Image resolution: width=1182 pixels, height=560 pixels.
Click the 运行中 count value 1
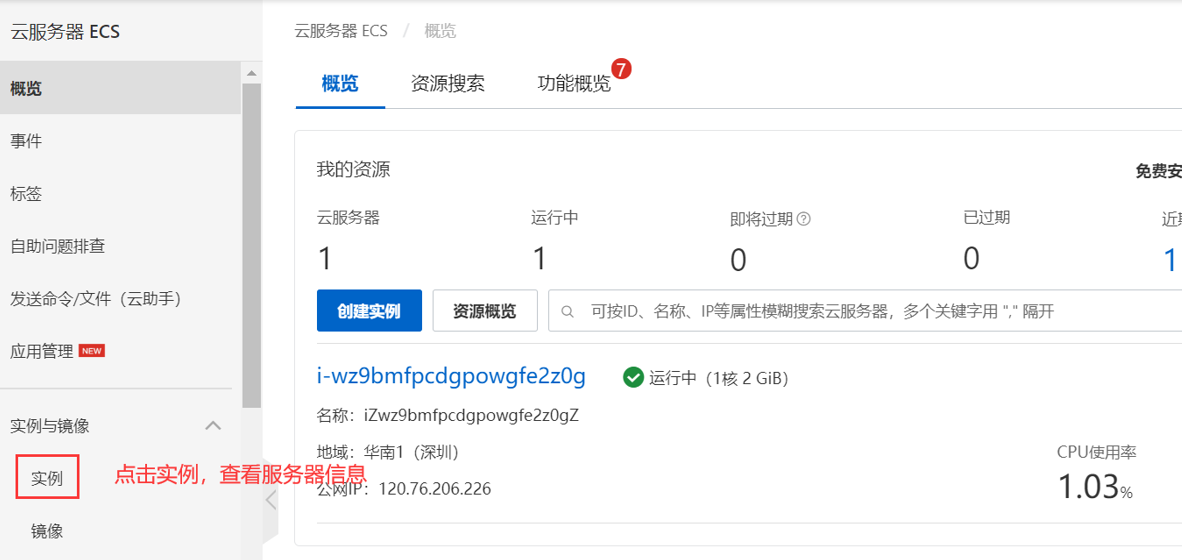[539, 259]
